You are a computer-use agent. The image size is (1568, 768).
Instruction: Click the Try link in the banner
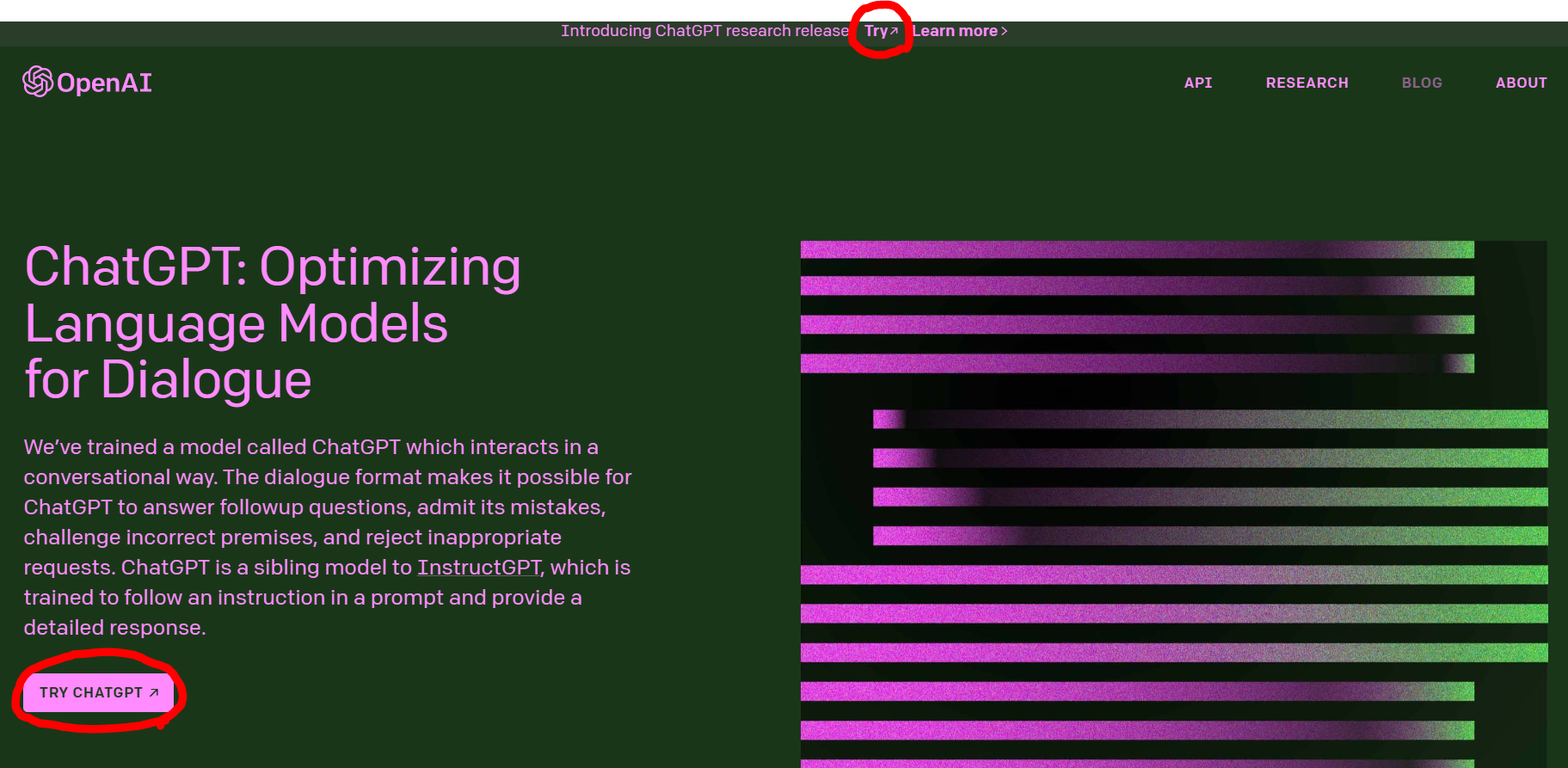click(x=881, y=31)
